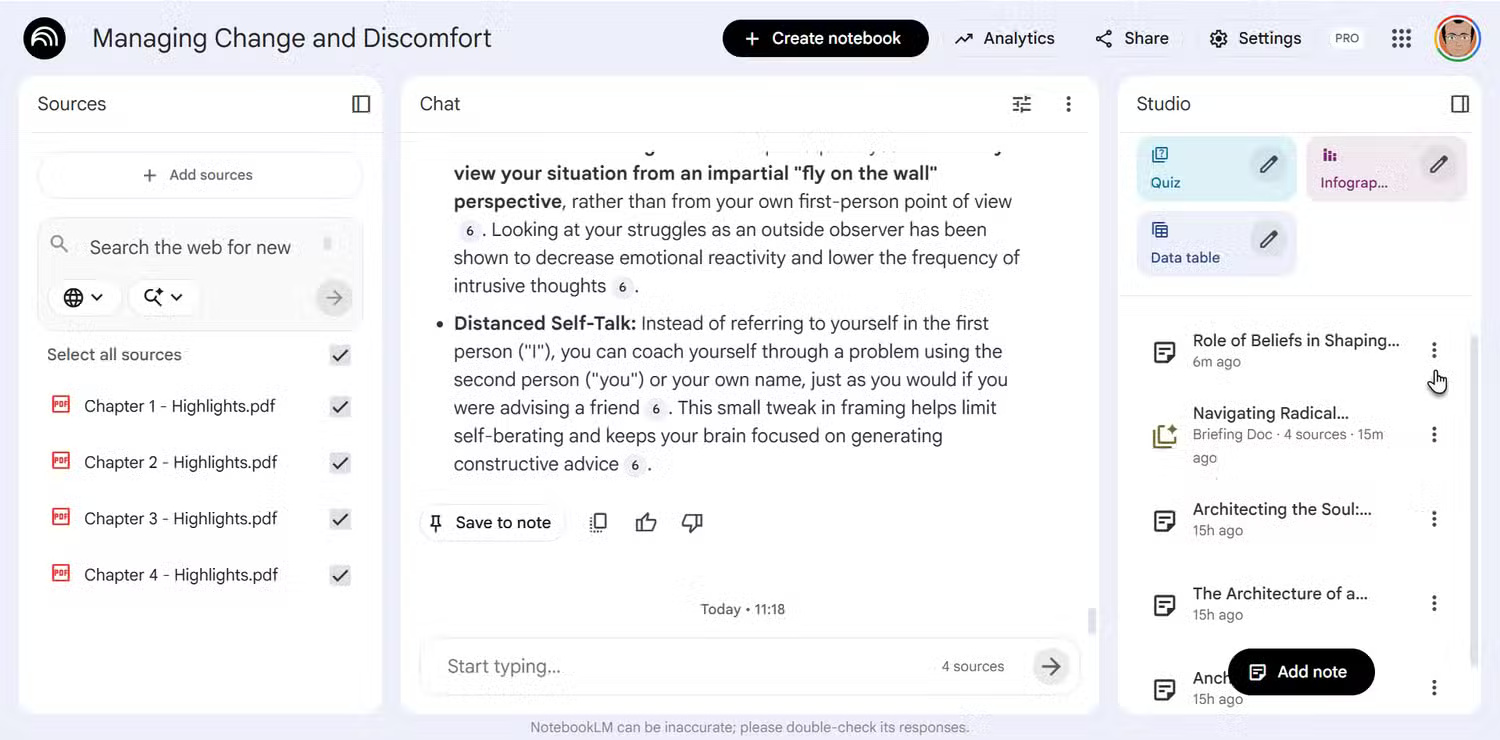
Task: Give the response a thumbs down
Action: click(x=692, y=522)
